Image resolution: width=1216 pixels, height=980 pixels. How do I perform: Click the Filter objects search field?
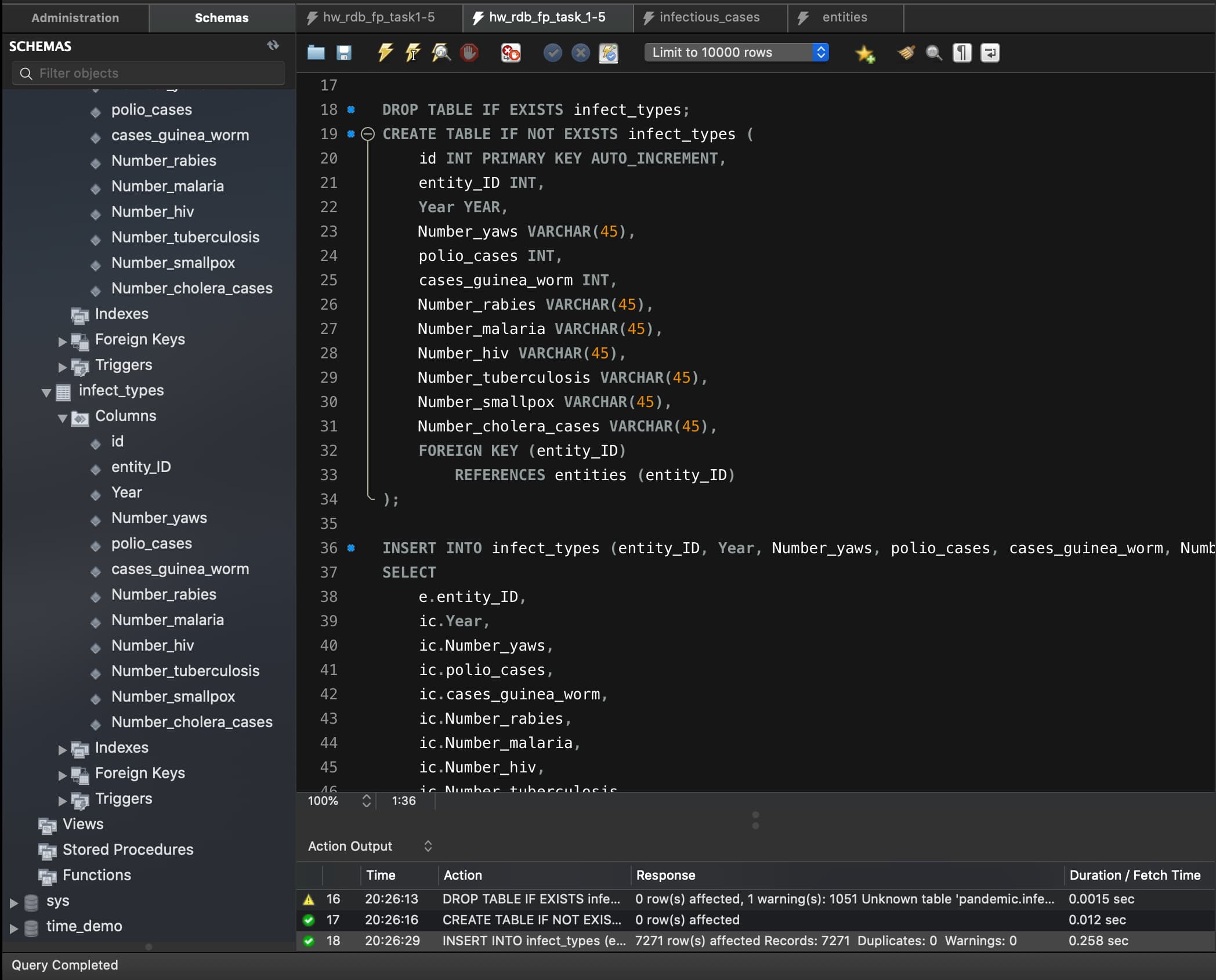point(149,73)
